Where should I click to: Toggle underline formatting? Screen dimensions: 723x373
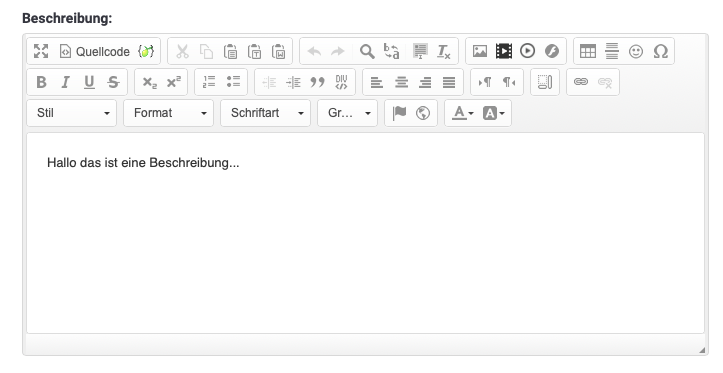[89, 82]
